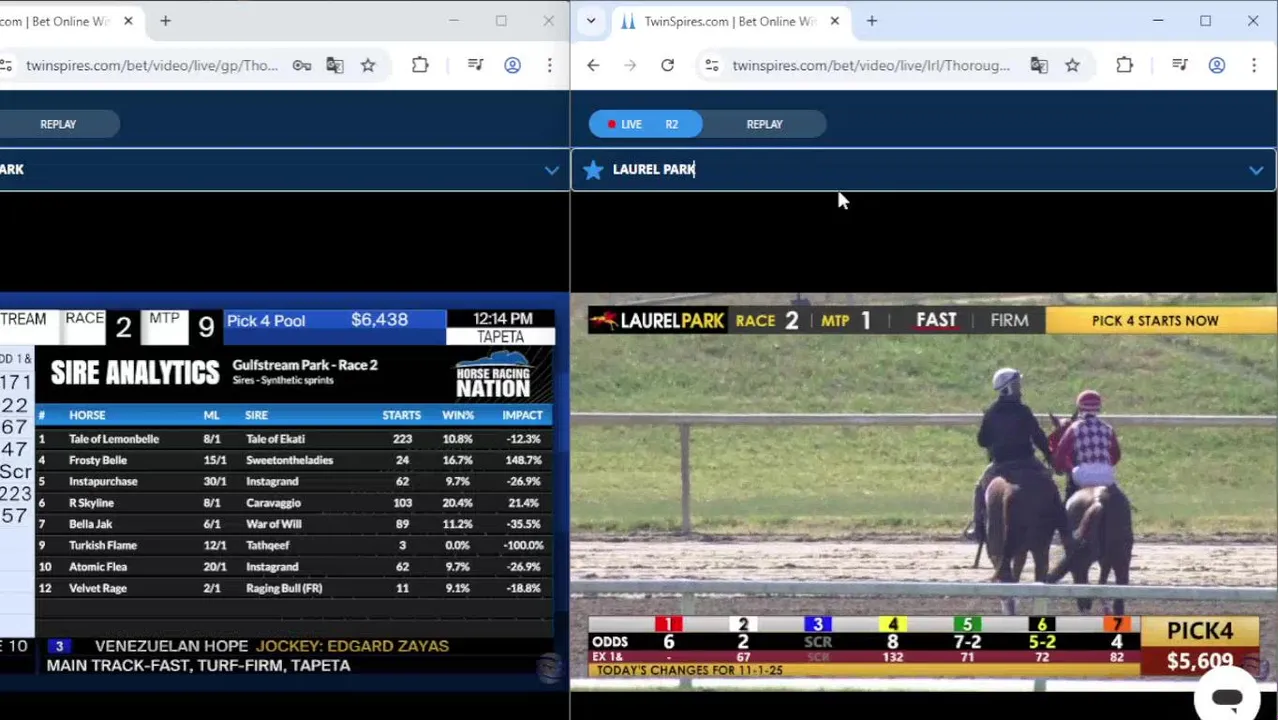Click 'Velvet Rage' horse name

[x=98, y=588]
